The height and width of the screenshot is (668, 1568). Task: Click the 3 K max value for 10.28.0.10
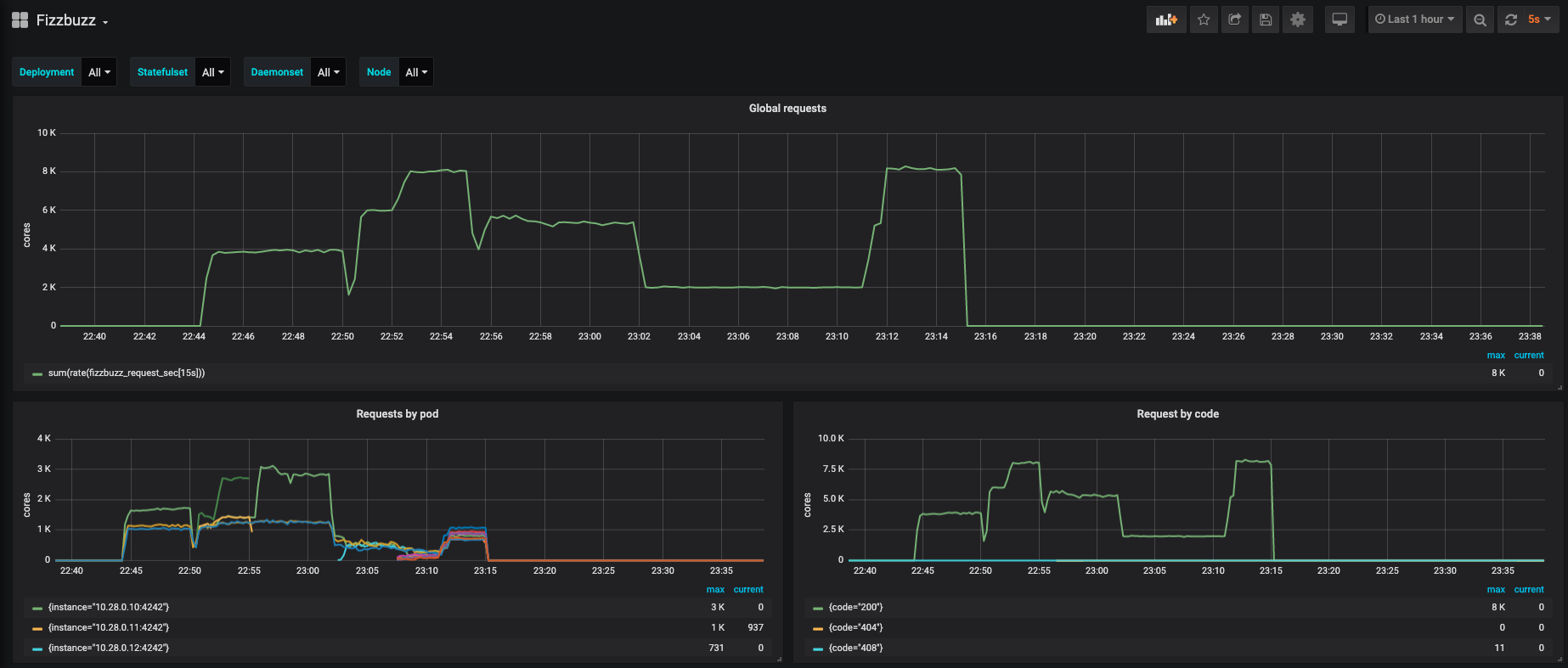click(718, 607)
